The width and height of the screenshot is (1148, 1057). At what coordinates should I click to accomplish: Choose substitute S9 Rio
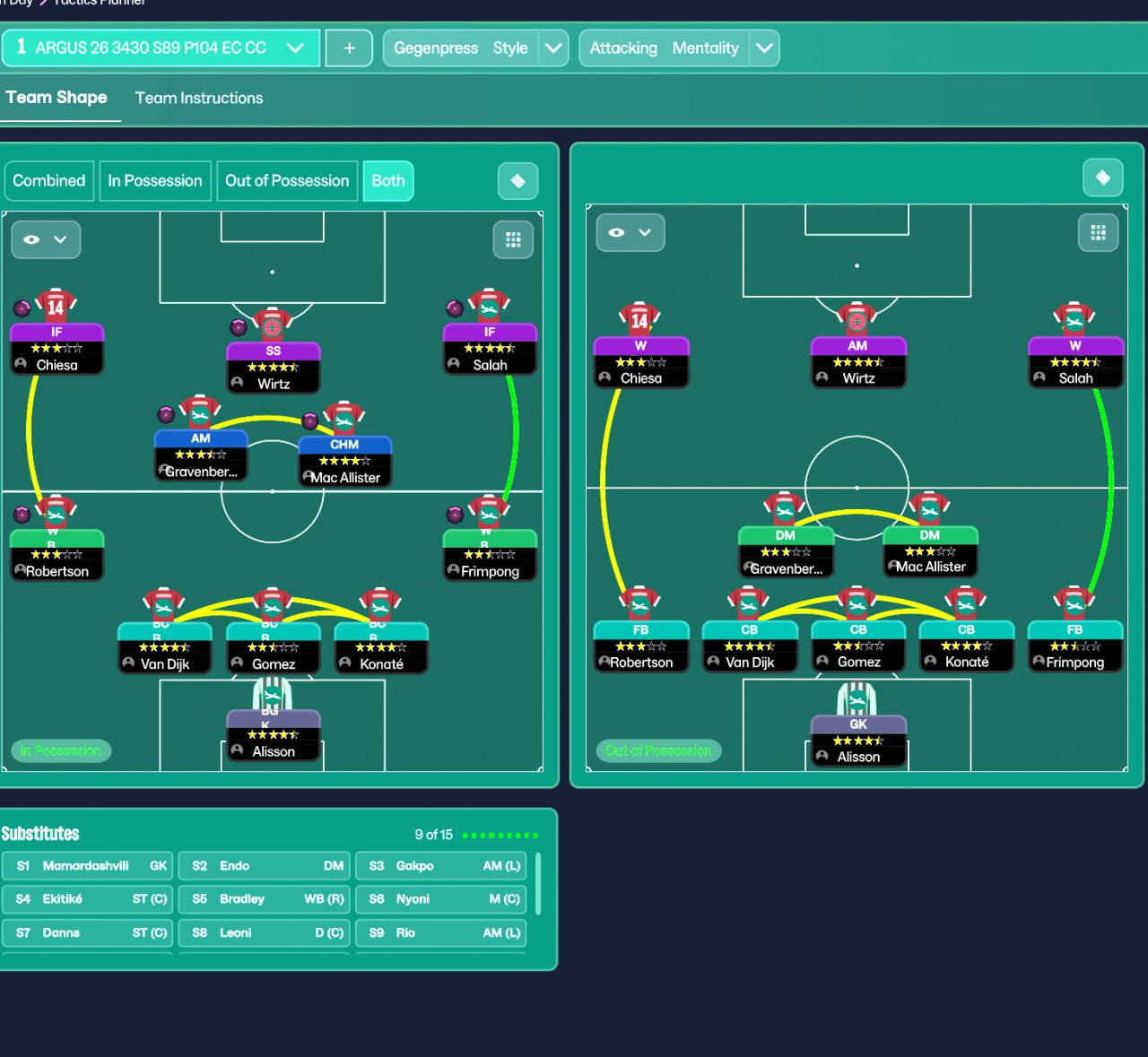[441, 933]
